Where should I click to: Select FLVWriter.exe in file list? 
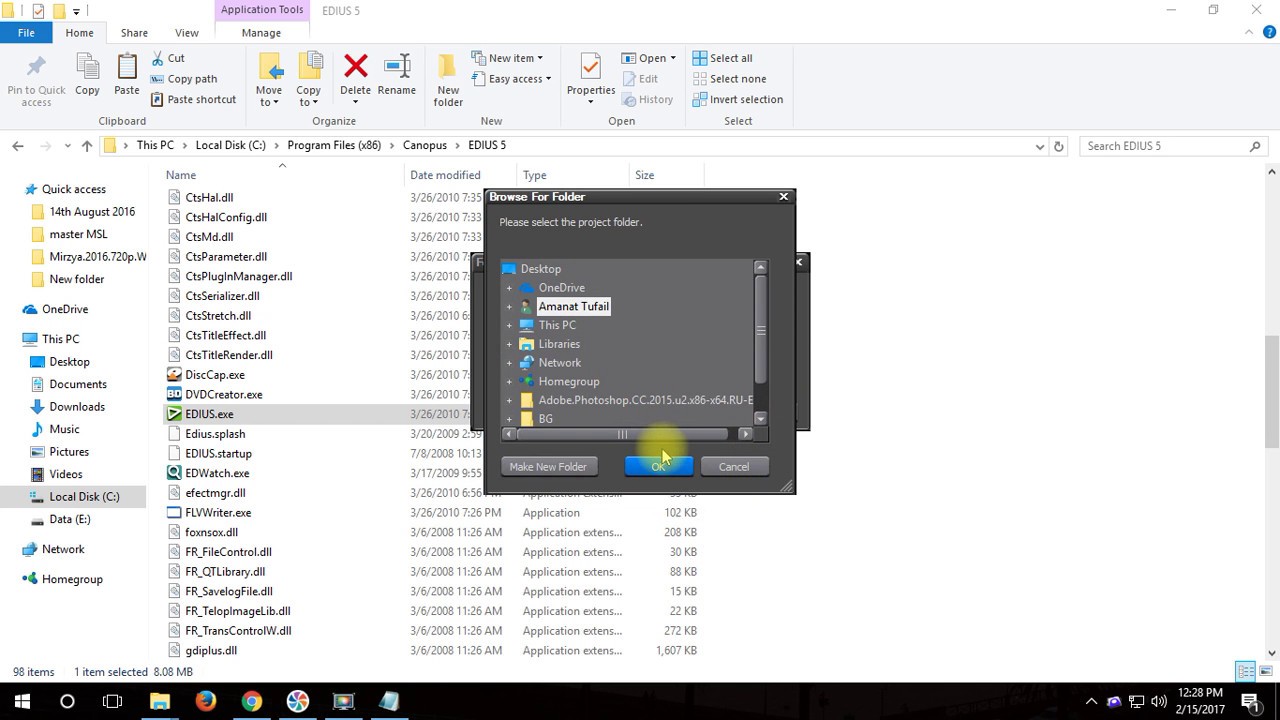pos(218,513)
